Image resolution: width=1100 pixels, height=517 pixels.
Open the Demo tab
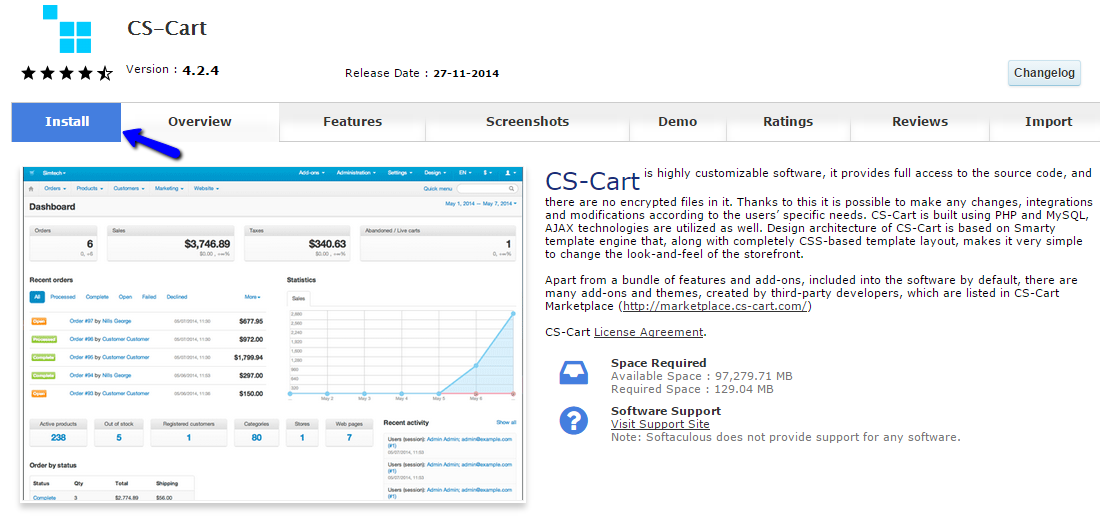click(678, 122)
